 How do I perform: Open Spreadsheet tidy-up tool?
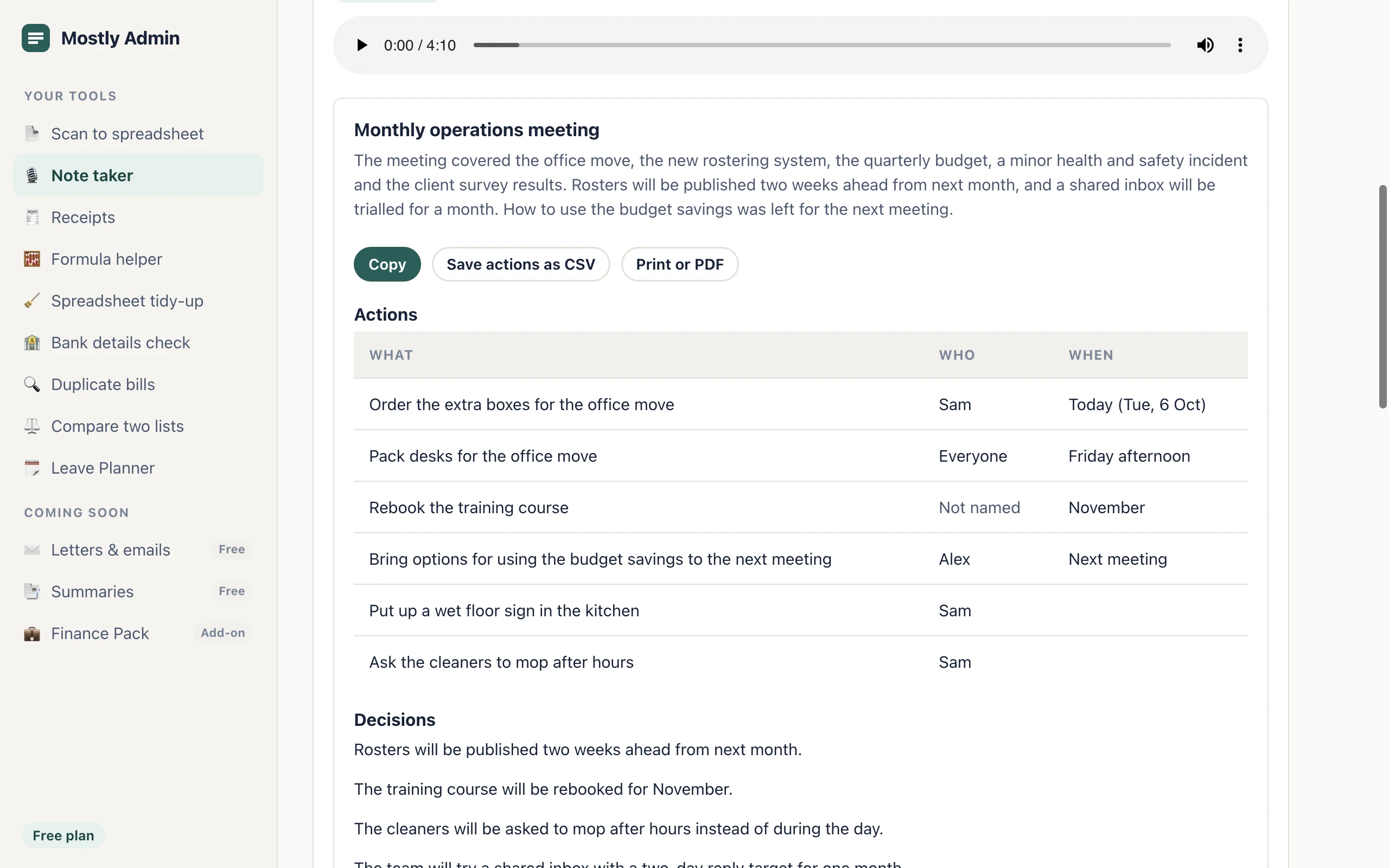[138, 300]
